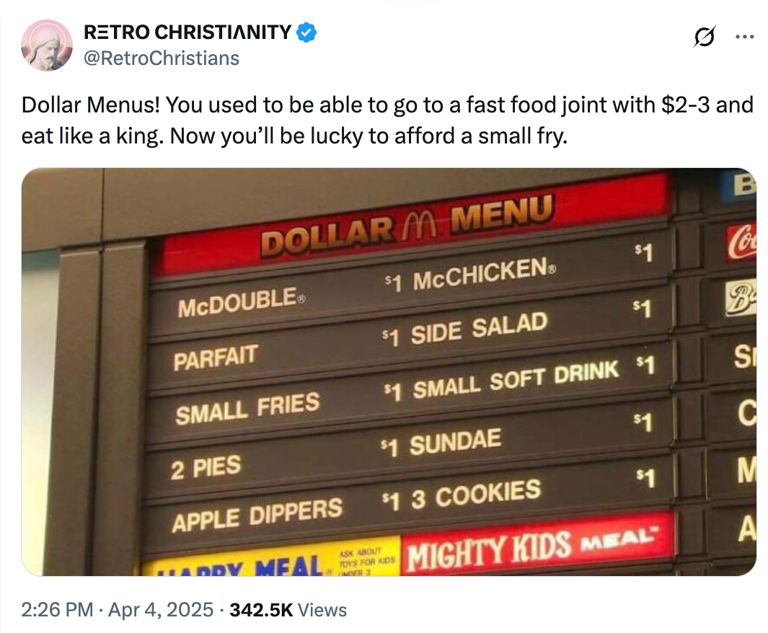Open the three-dot more options menu
The height and width of the screenshot is (633, 768).
(744, 37)
